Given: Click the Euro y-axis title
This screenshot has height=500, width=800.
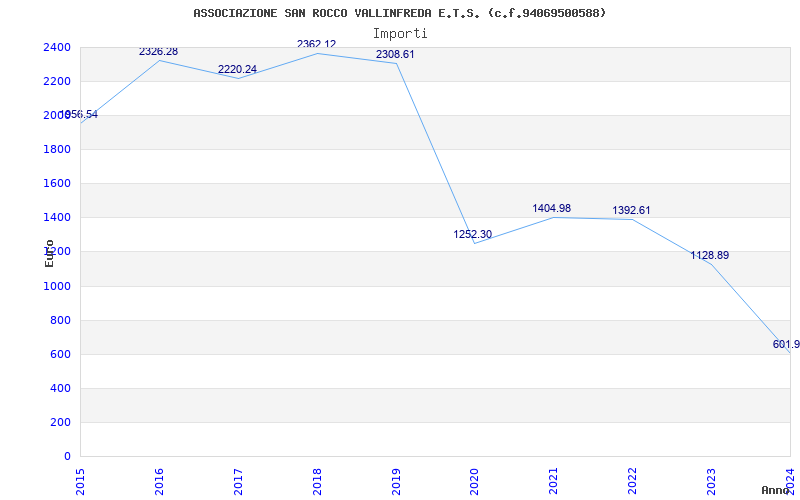Looking at the screenshot, I should (x=49, y=253).
